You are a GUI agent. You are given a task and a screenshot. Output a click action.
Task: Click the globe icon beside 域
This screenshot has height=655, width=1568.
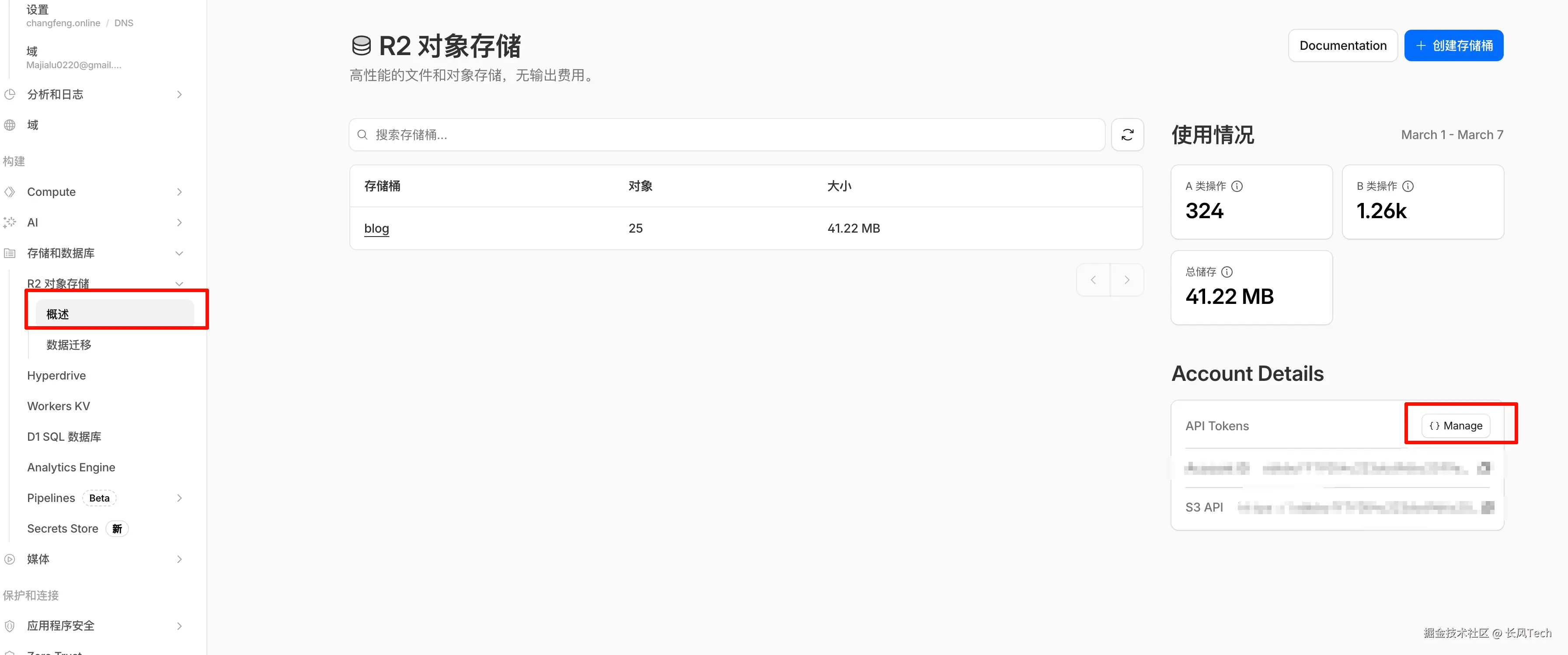coord(10,125)
